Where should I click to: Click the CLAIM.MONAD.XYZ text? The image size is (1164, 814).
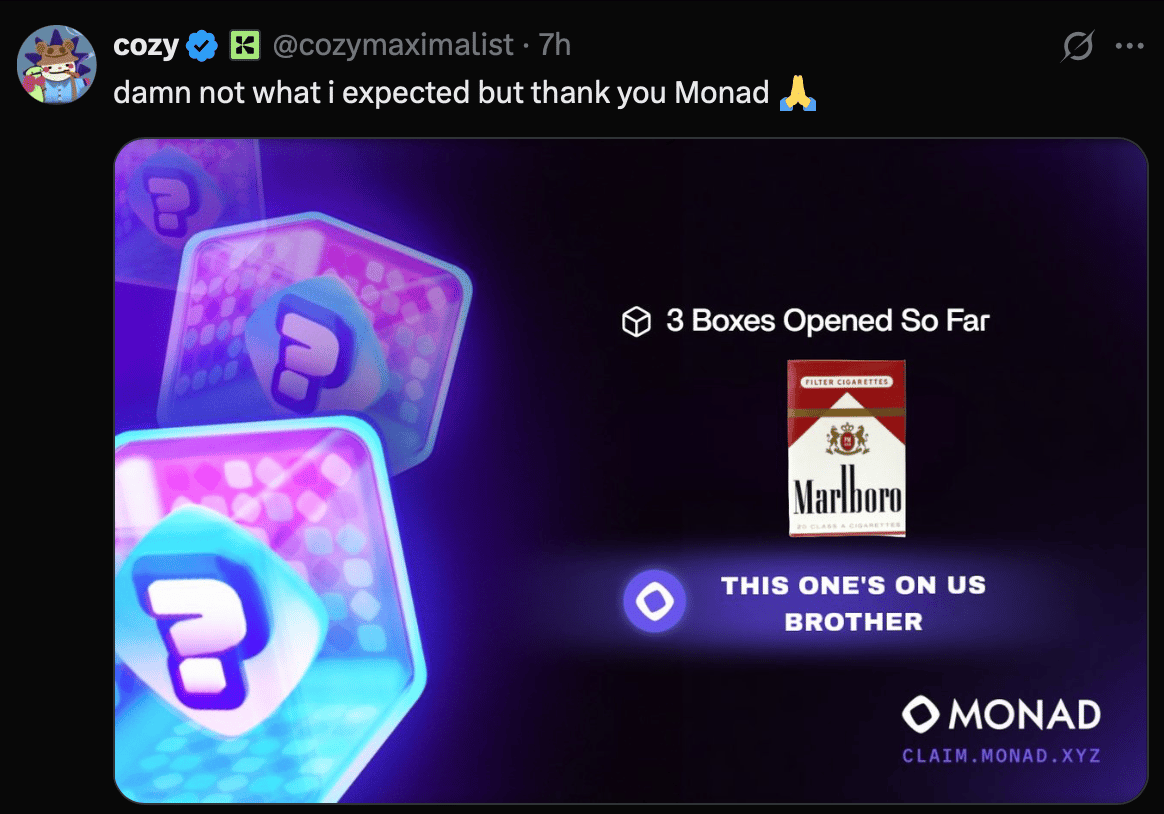(1001, 756)
